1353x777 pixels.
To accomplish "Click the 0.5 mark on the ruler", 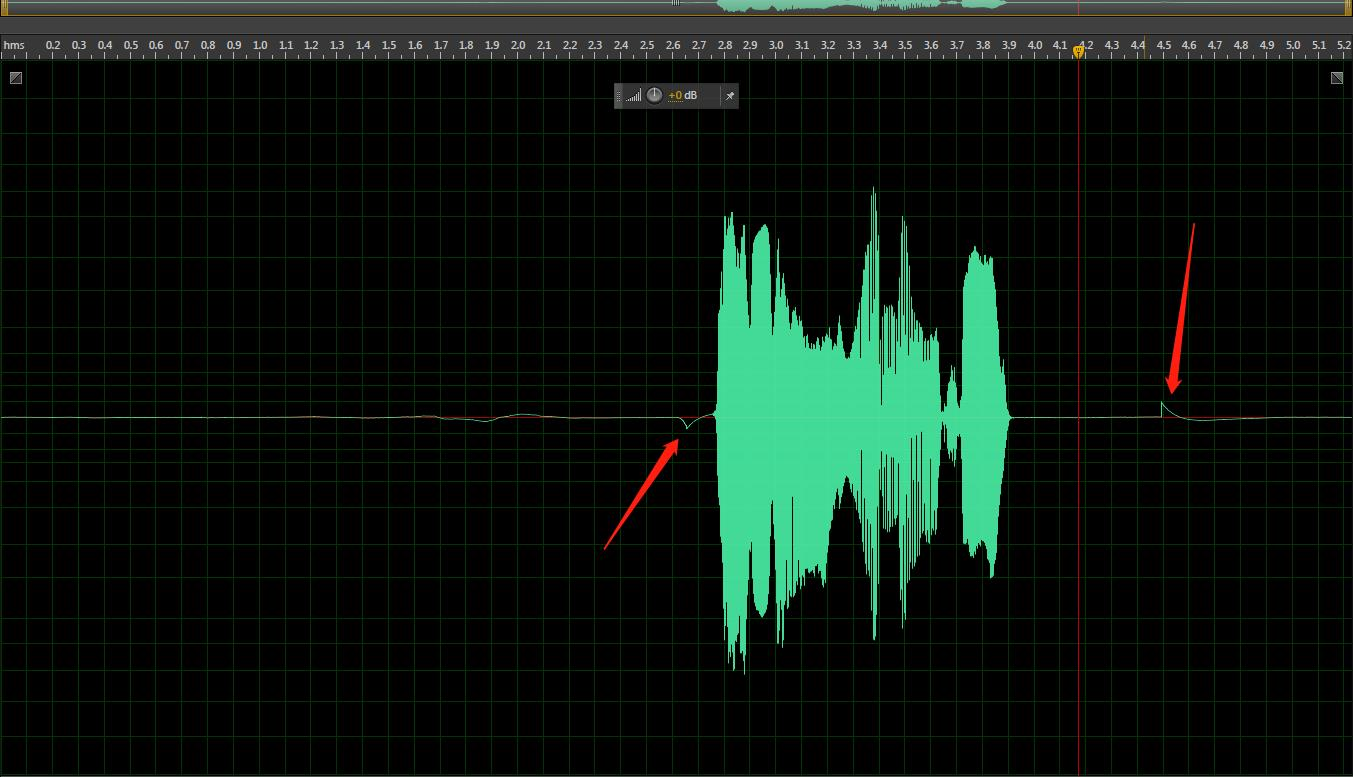I will coord(131,45).
